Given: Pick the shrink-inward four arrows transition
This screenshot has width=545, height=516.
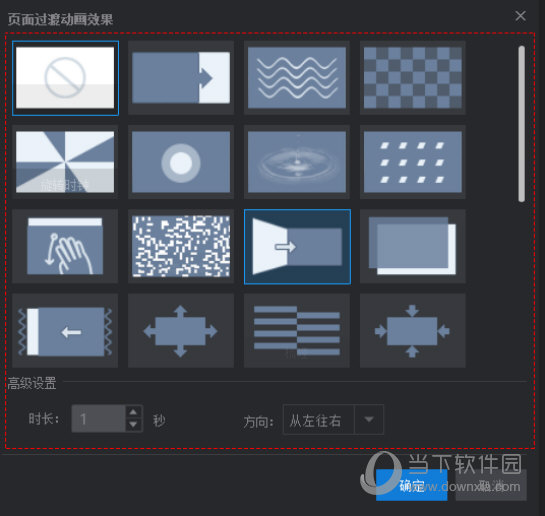Looking at the screenshot, I should pos(413,331).
